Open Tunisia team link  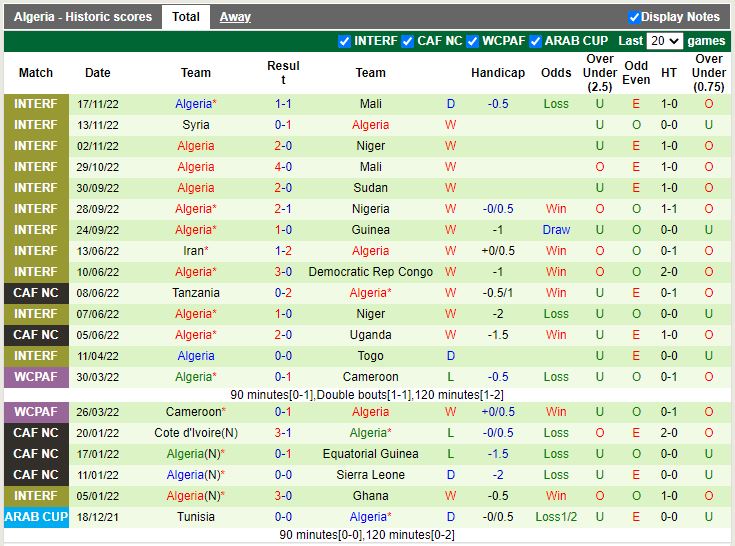[195, 516]
